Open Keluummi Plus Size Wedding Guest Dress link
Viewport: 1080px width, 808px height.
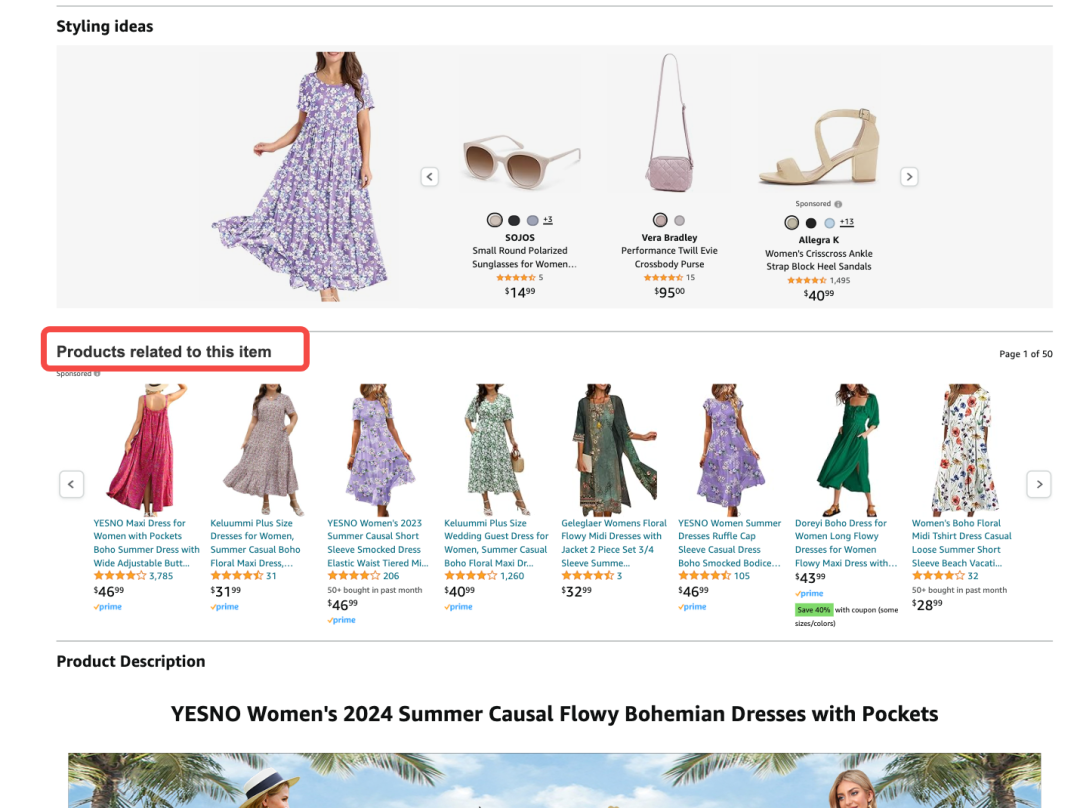click(496, 543)
